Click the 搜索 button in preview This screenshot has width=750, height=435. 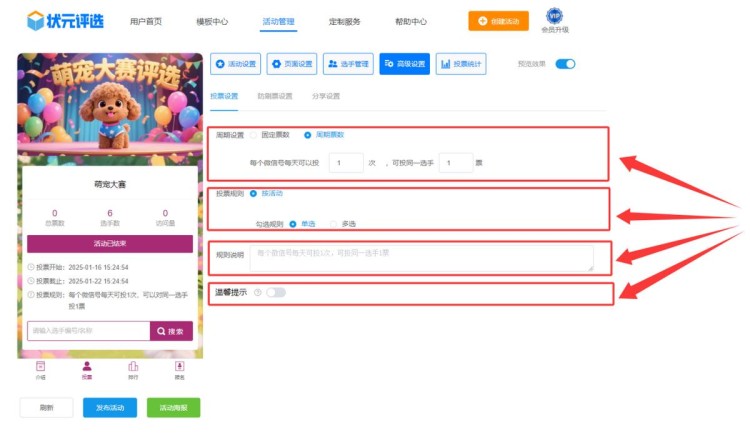coord(171,331)
